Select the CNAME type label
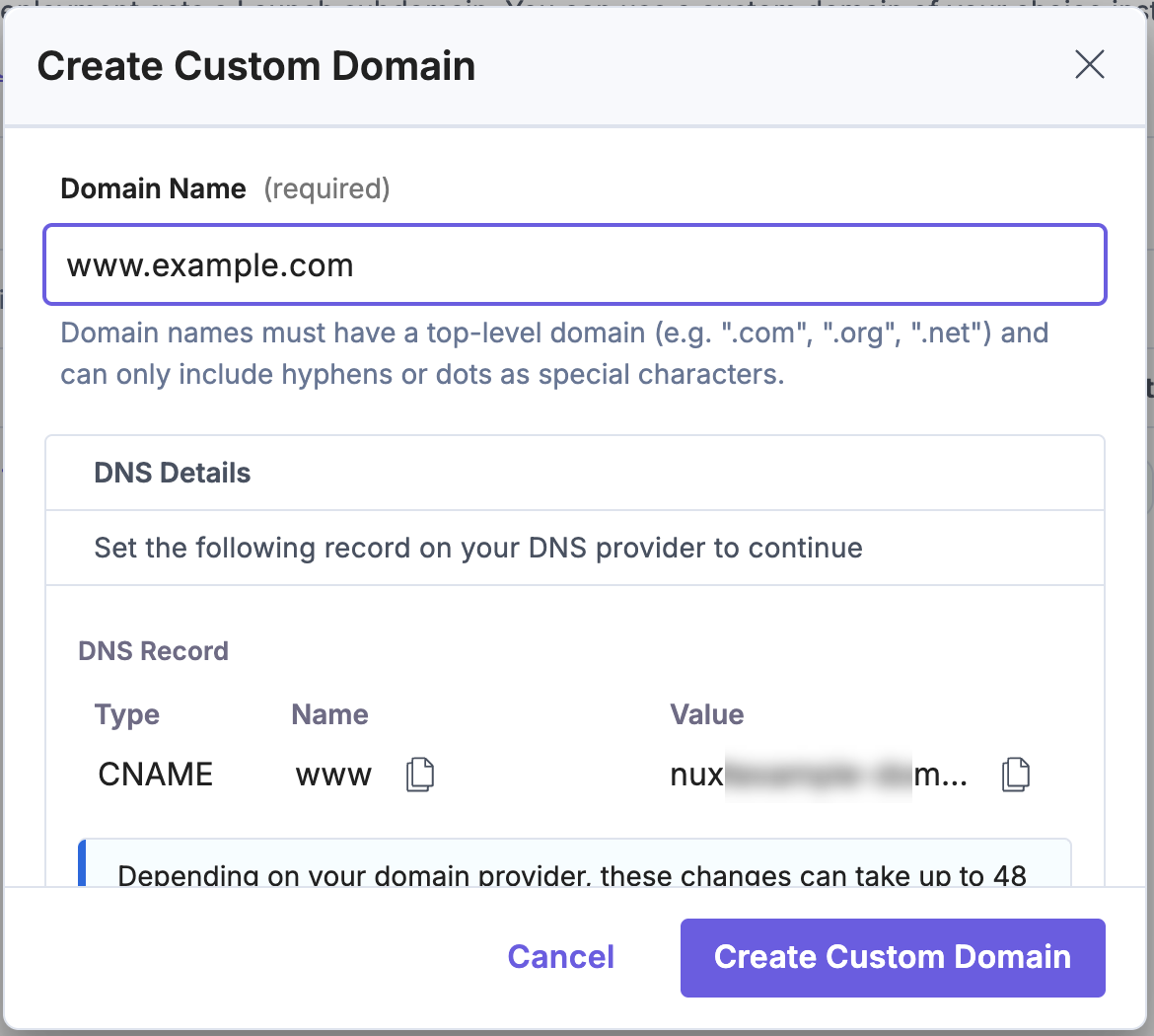1154x1036 pixels. tap(155, 775)
